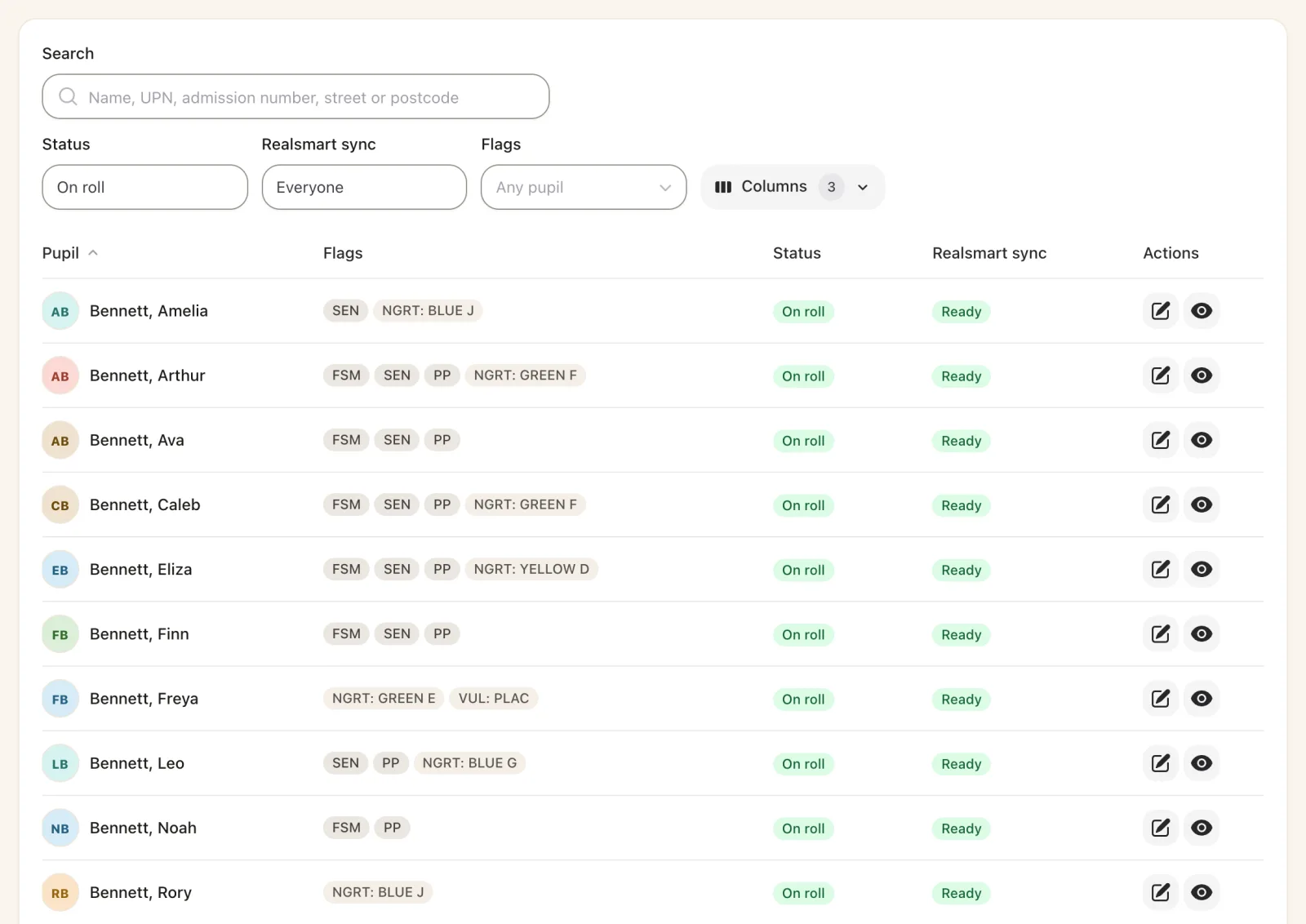Open the Columns chooser dropdown

click(793, 187)
